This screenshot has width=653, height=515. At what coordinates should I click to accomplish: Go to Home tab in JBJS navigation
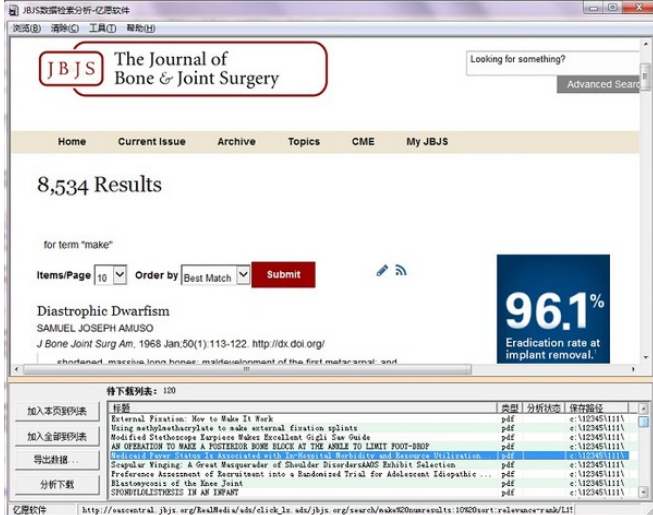[x=72, y=142]
